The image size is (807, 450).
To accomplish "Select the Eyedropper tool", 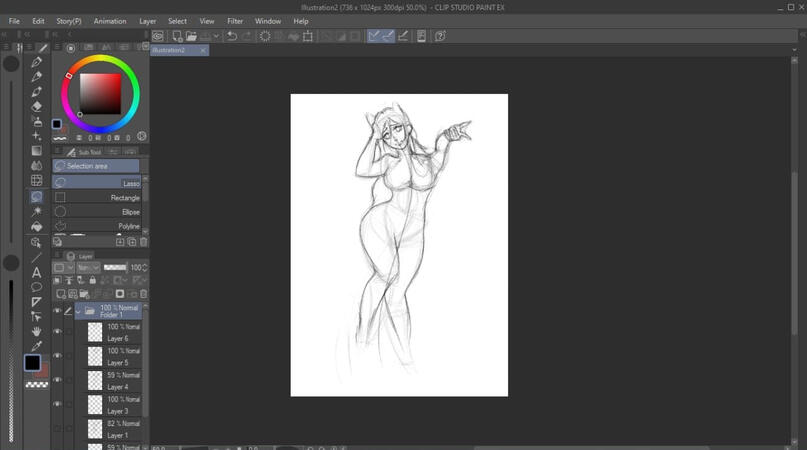I will pos(37,346).
